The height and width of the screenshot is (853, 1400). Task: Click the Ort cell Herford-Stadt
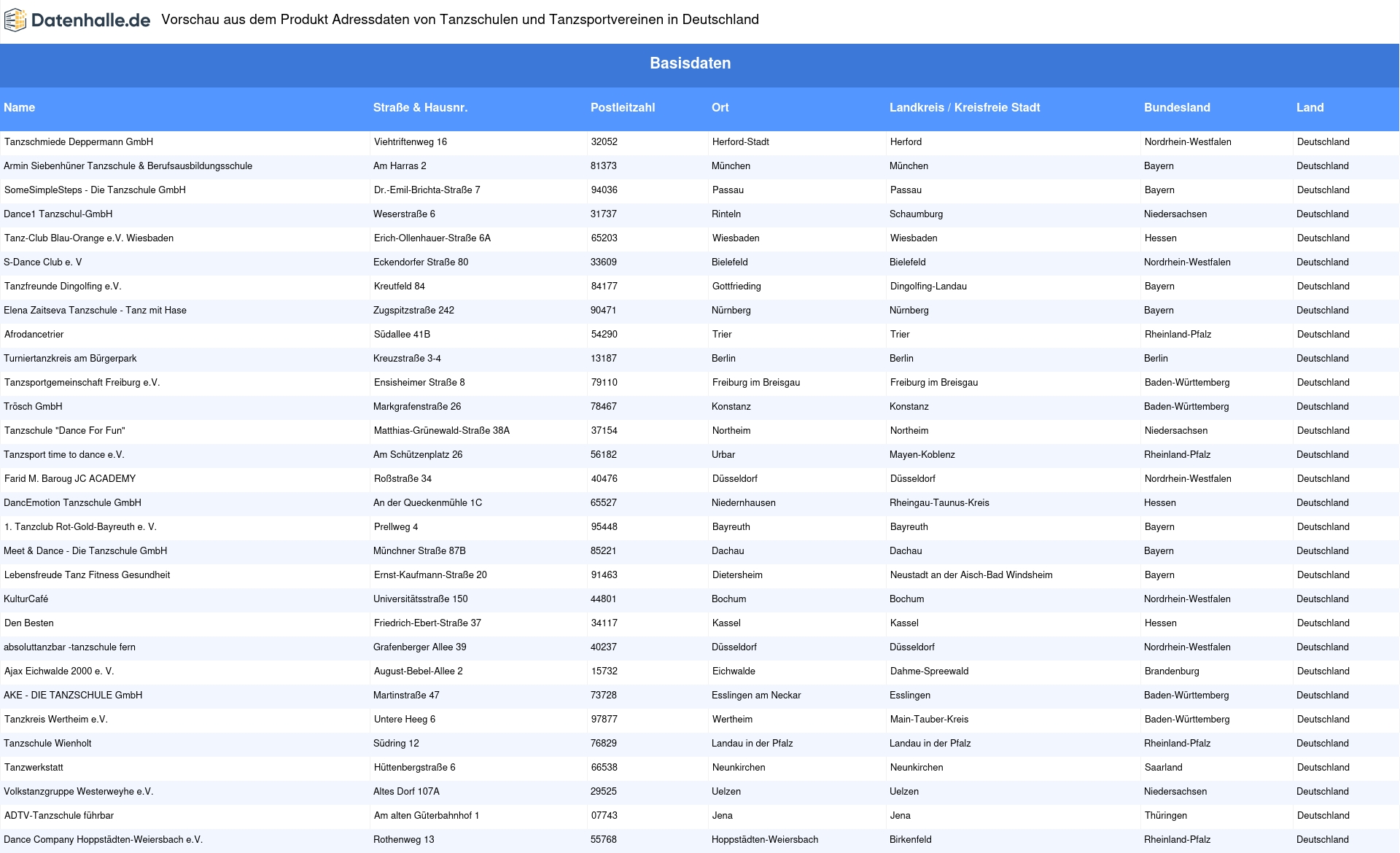(x=741, y=142)
